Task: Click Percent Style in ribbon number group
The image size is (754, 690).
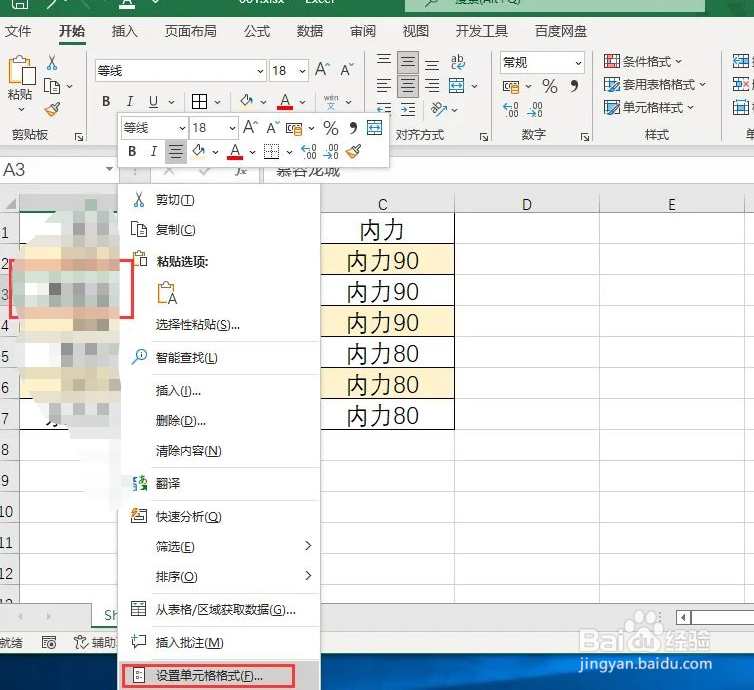Action: [550, 87]
